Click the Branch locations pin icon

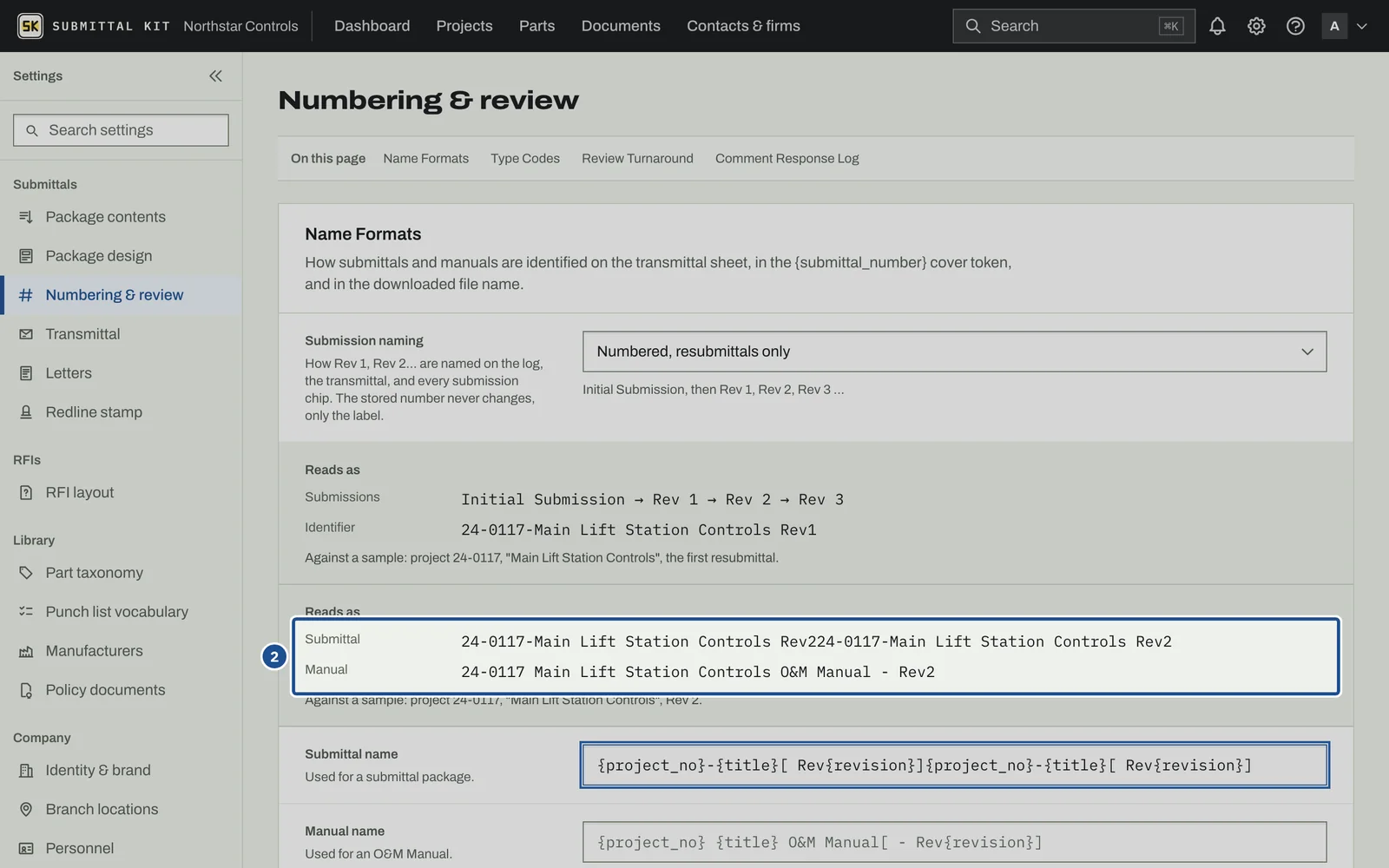[26, 809]
